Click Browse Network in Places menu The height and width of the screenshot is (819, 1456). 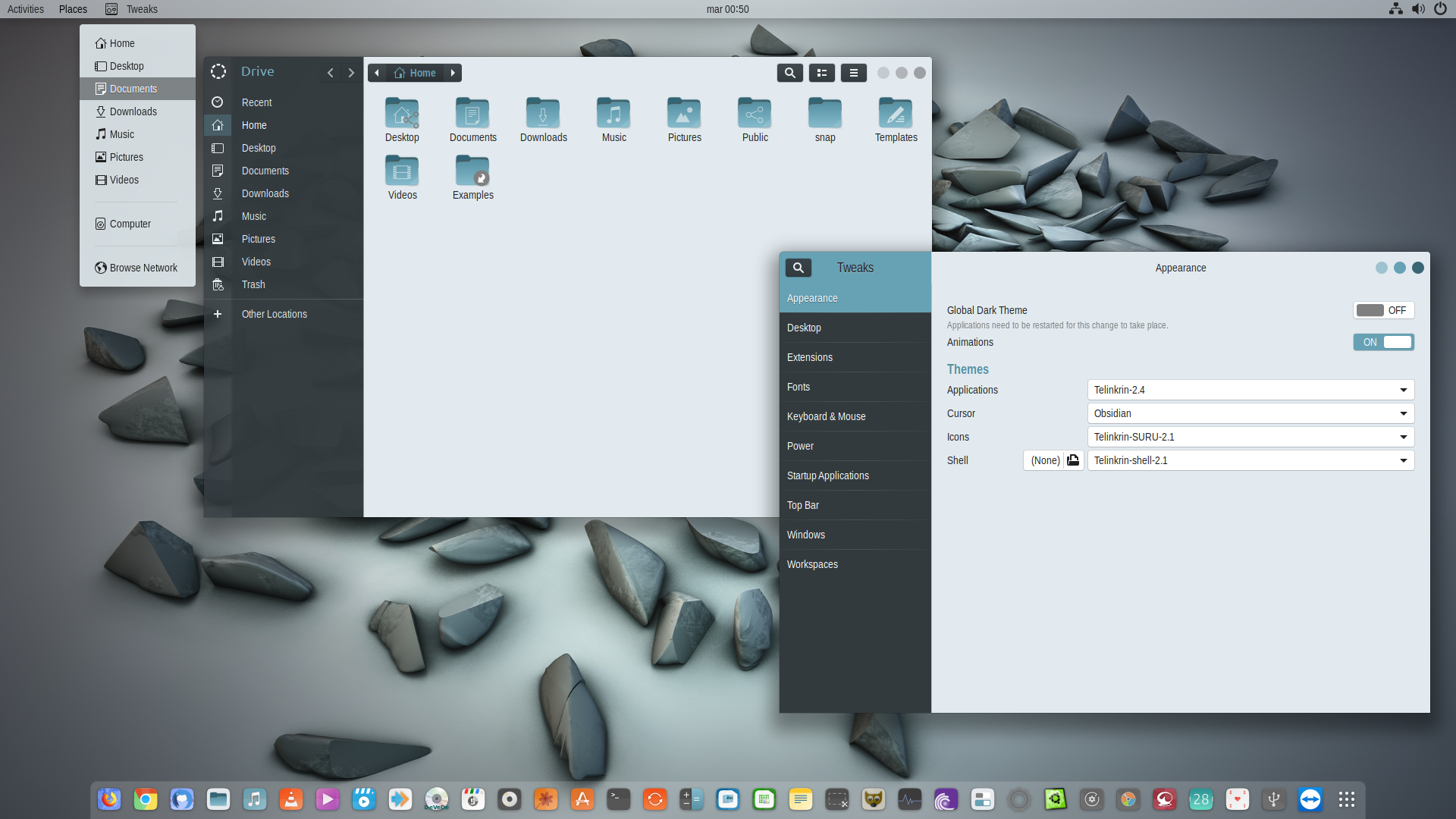(143, 268)
